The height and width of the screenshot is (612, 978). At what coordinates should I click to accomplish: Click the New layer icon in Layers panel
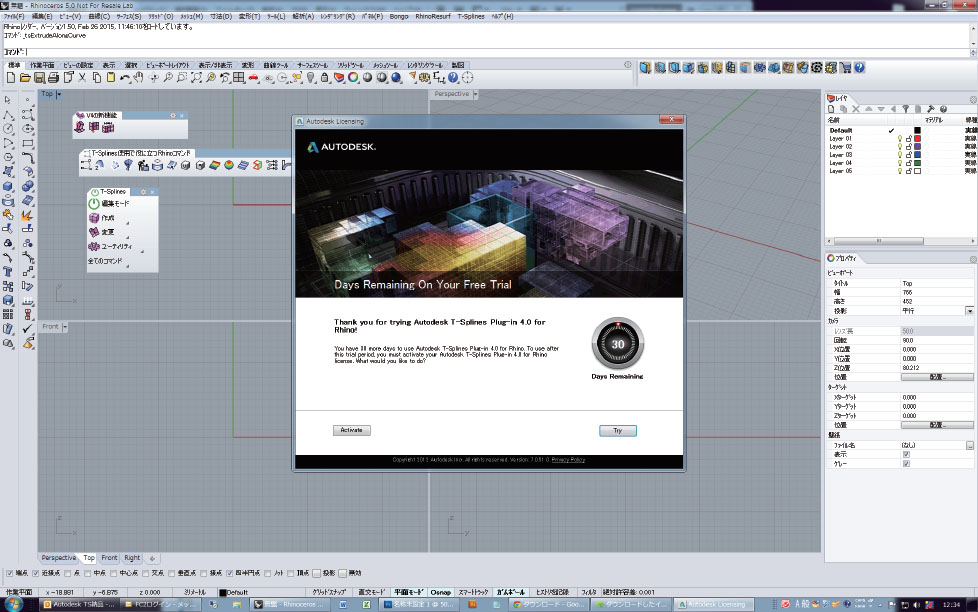coord(831,109)
